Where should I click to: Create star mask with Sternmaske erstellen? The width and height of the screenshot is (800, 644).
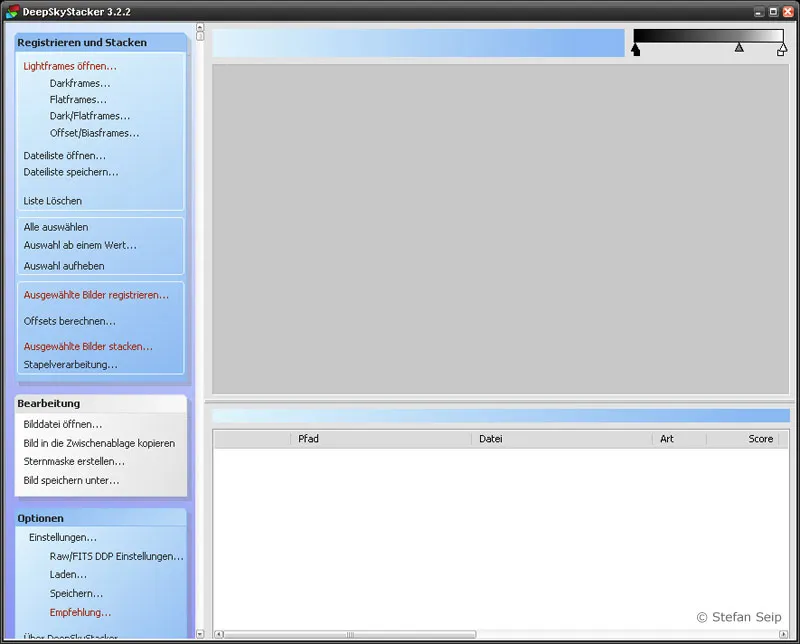coord(74,461)
